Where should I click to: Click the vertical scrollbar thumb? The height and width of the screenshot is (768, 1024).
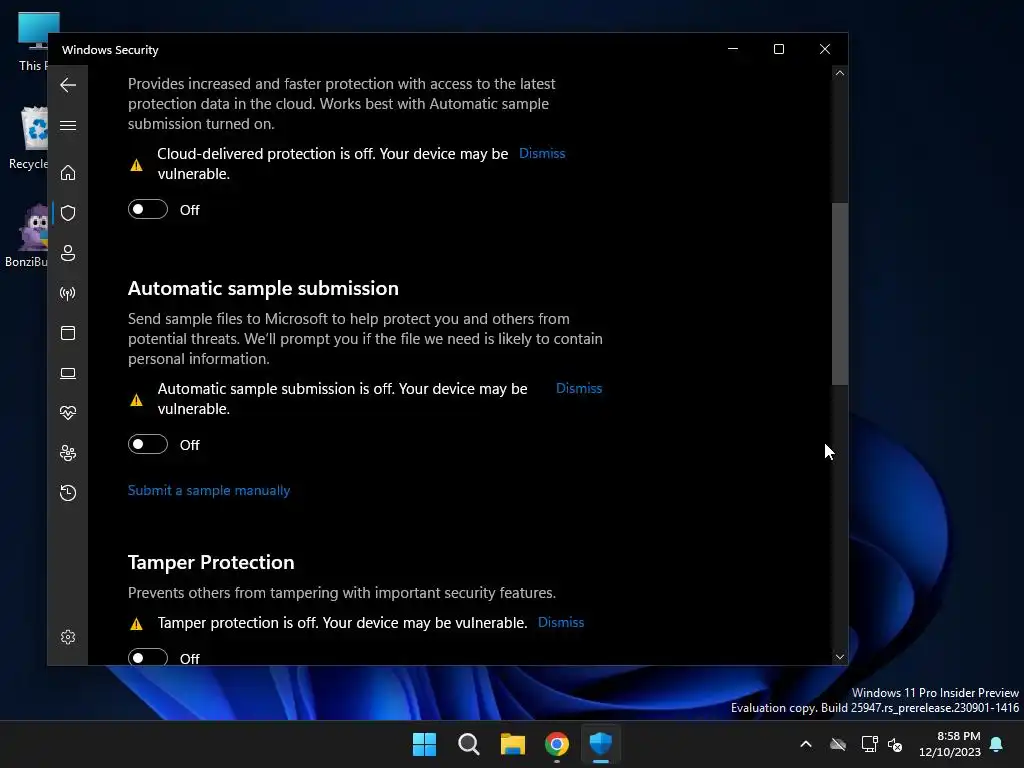point(840,294)
